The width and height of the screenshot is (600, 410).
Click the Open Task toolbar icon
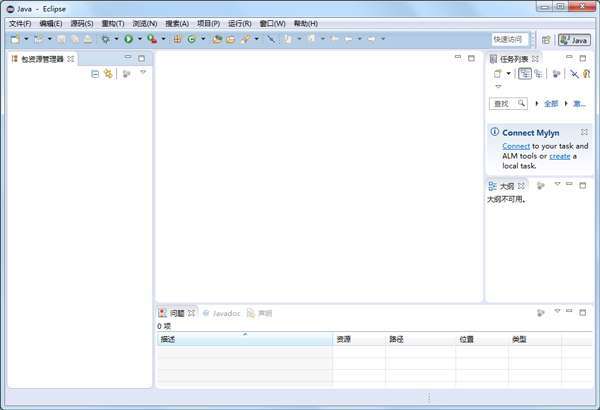tap(230, 39)
